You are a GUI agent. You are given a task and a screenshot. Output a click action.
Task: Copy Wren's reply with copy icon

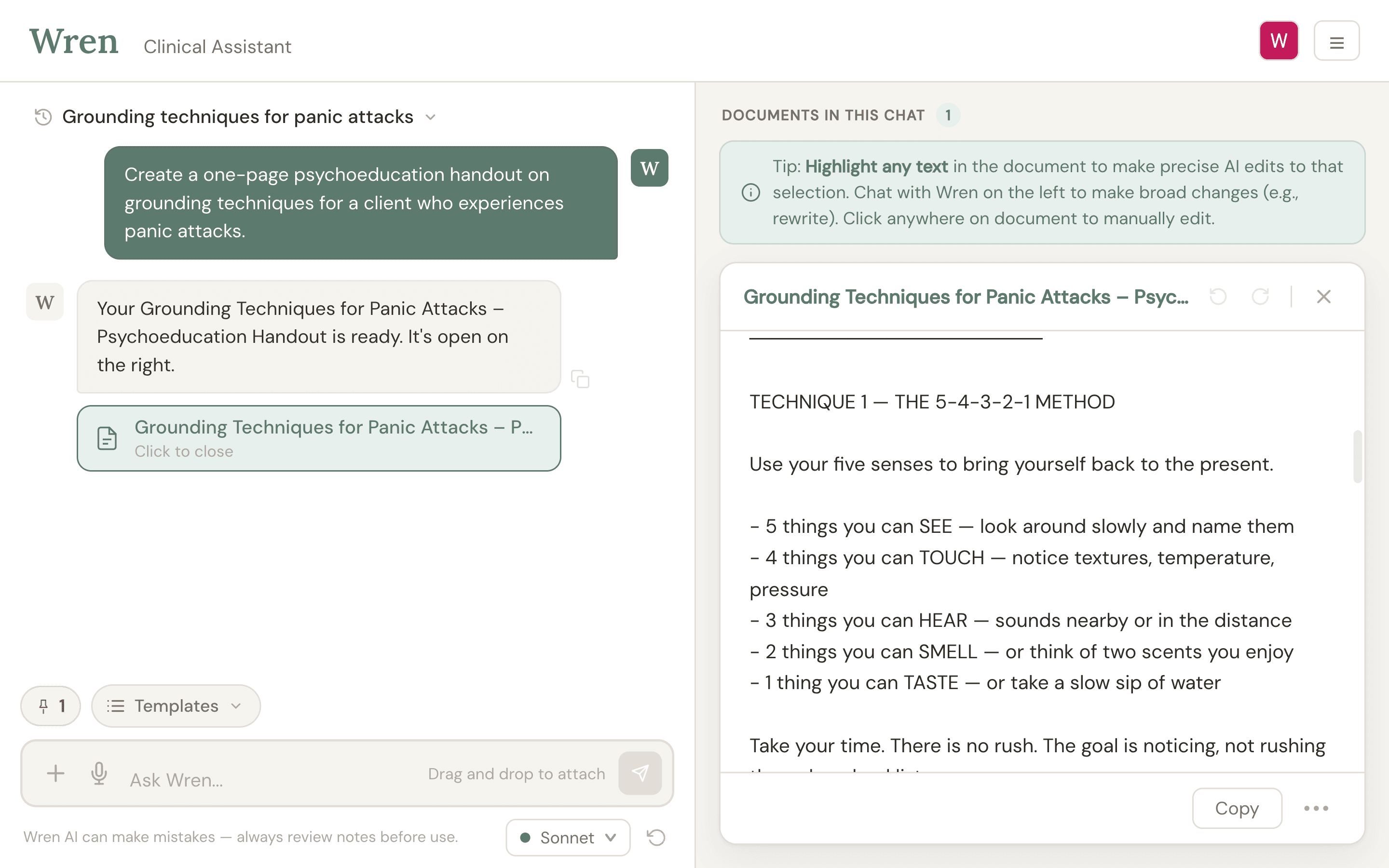coord(580,379)
